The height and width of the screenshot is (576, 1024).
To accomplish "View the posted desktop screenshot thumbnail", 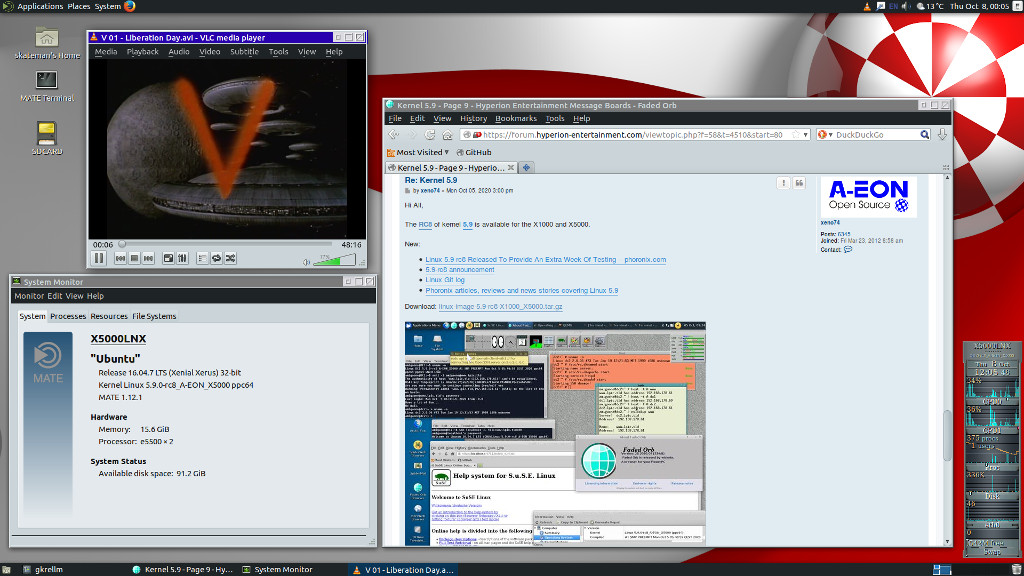I will coord(555,432).
